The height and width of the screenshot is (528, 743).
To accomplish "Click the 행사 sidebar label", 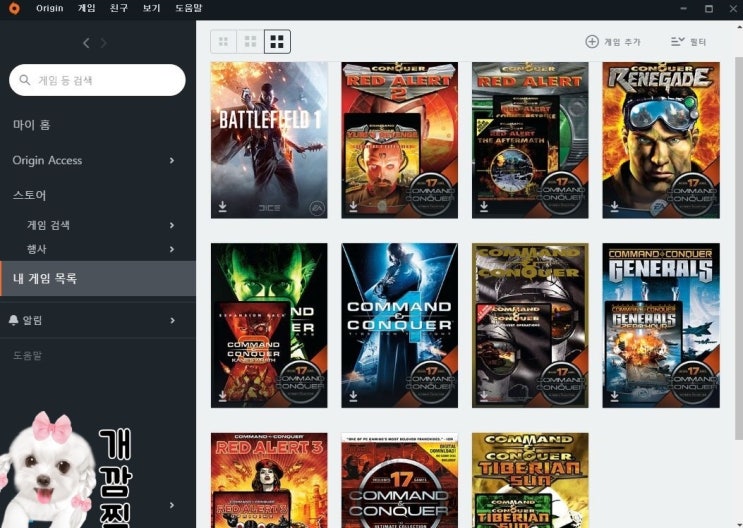I will pyautogui.click(x=36, y=249).
